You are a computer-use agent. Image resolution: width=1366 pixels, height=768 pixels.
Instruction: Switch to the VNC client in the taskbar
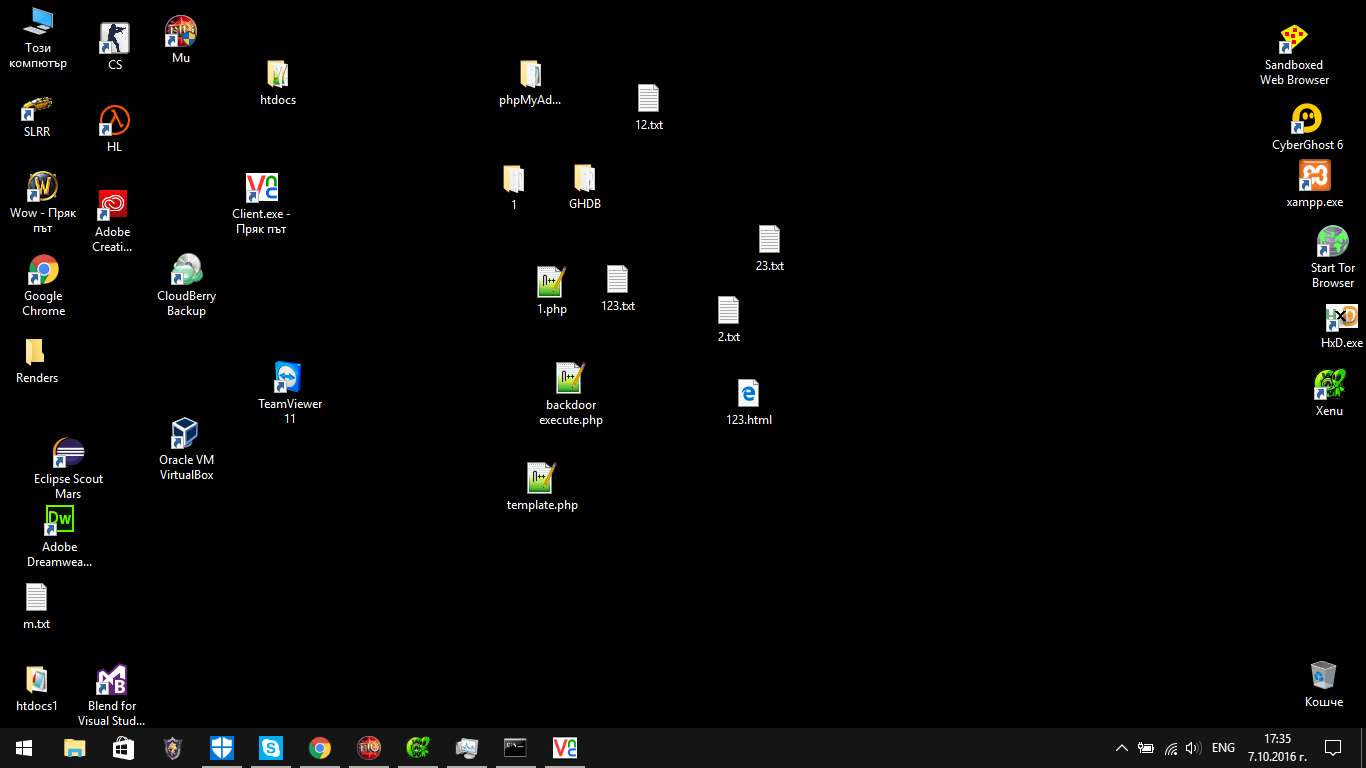[564, 748]
